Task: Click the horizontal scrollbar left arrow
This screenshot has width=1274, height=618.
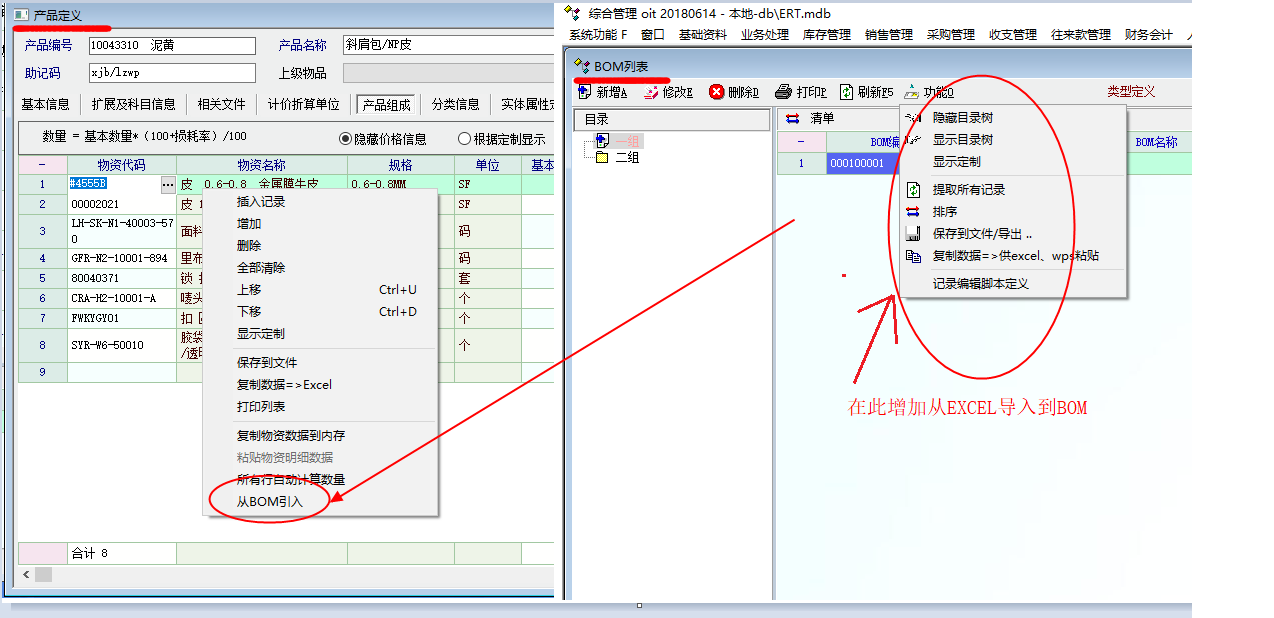Action: 26,575
